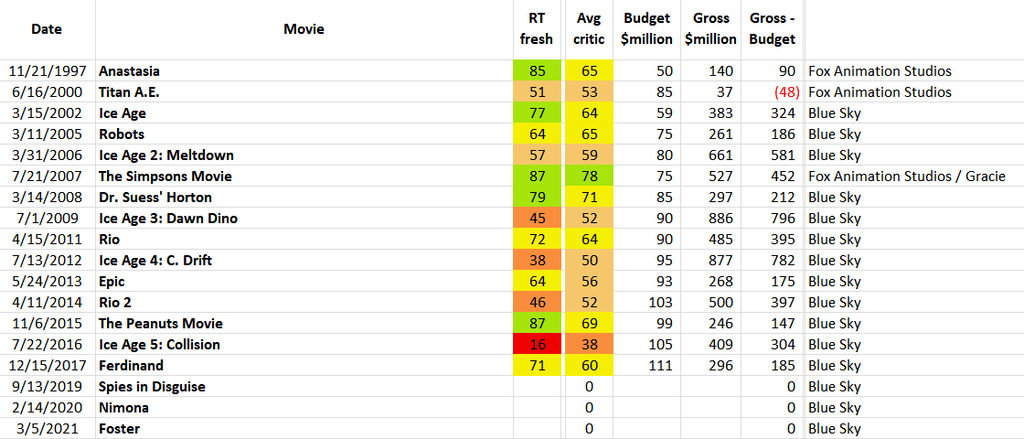Click the green RT score 87 for Peanuts
This screenshot has width=1024, height=439.
click(537, 324)
